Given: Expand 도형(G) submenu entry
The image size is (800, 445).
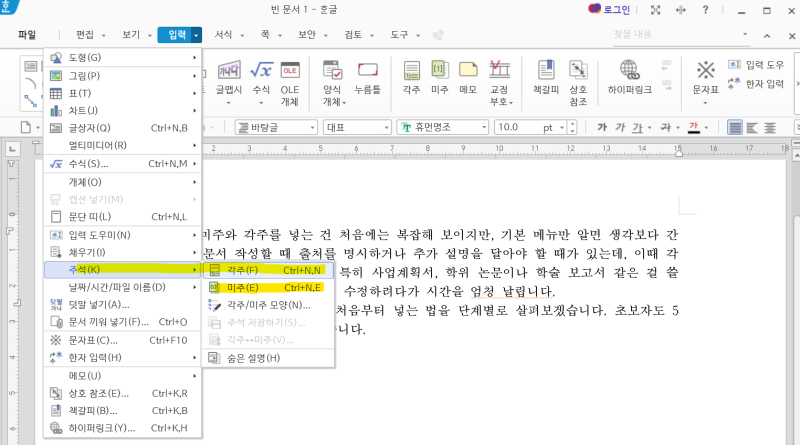Looking at the screenshot, I should tap(123, 58).
